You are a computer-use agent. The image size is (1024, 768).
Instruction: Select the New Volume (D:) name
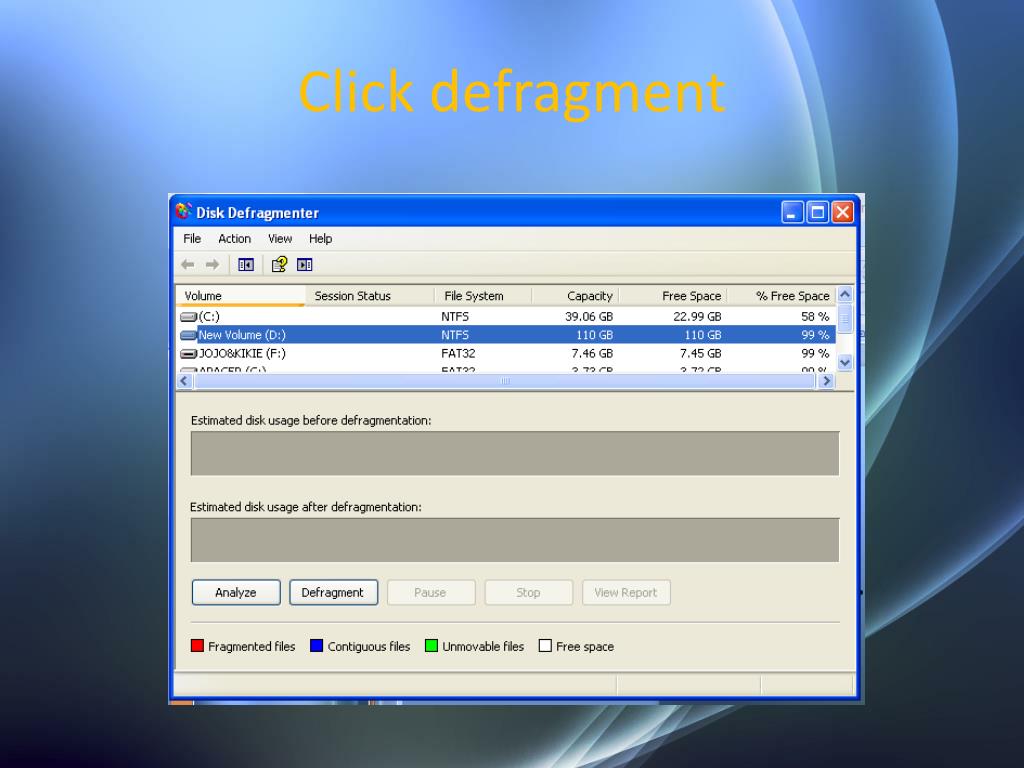tap(242, 335)
